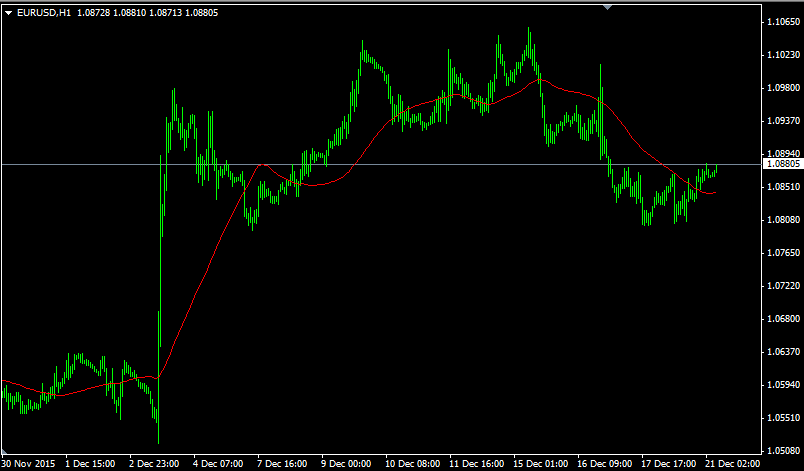Click the 1.07650 price axis label

(783, 253)
